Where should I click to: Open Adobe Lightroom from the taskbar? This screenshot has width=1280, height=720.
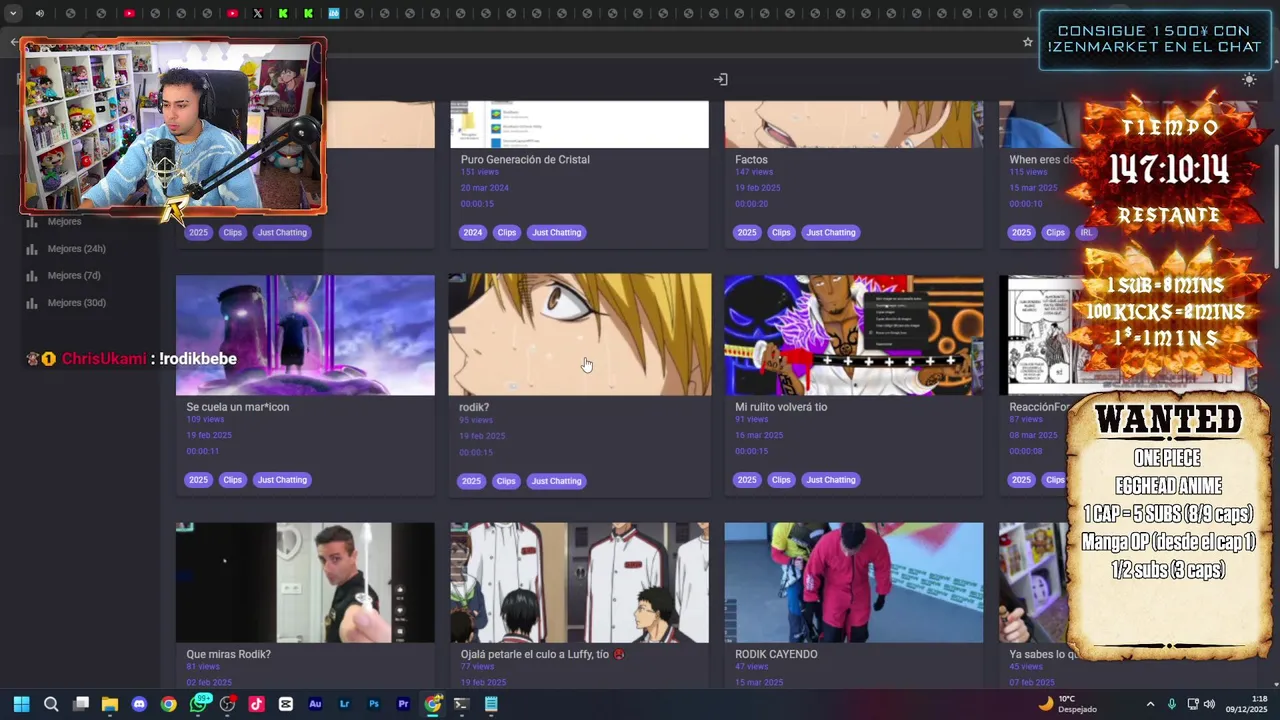coord(345,704)
